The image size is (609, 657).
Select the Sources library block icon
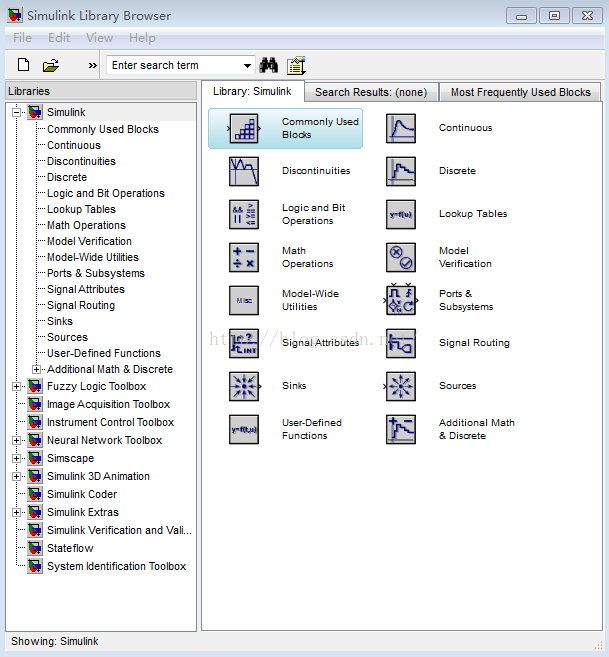[x=400, y=386]
